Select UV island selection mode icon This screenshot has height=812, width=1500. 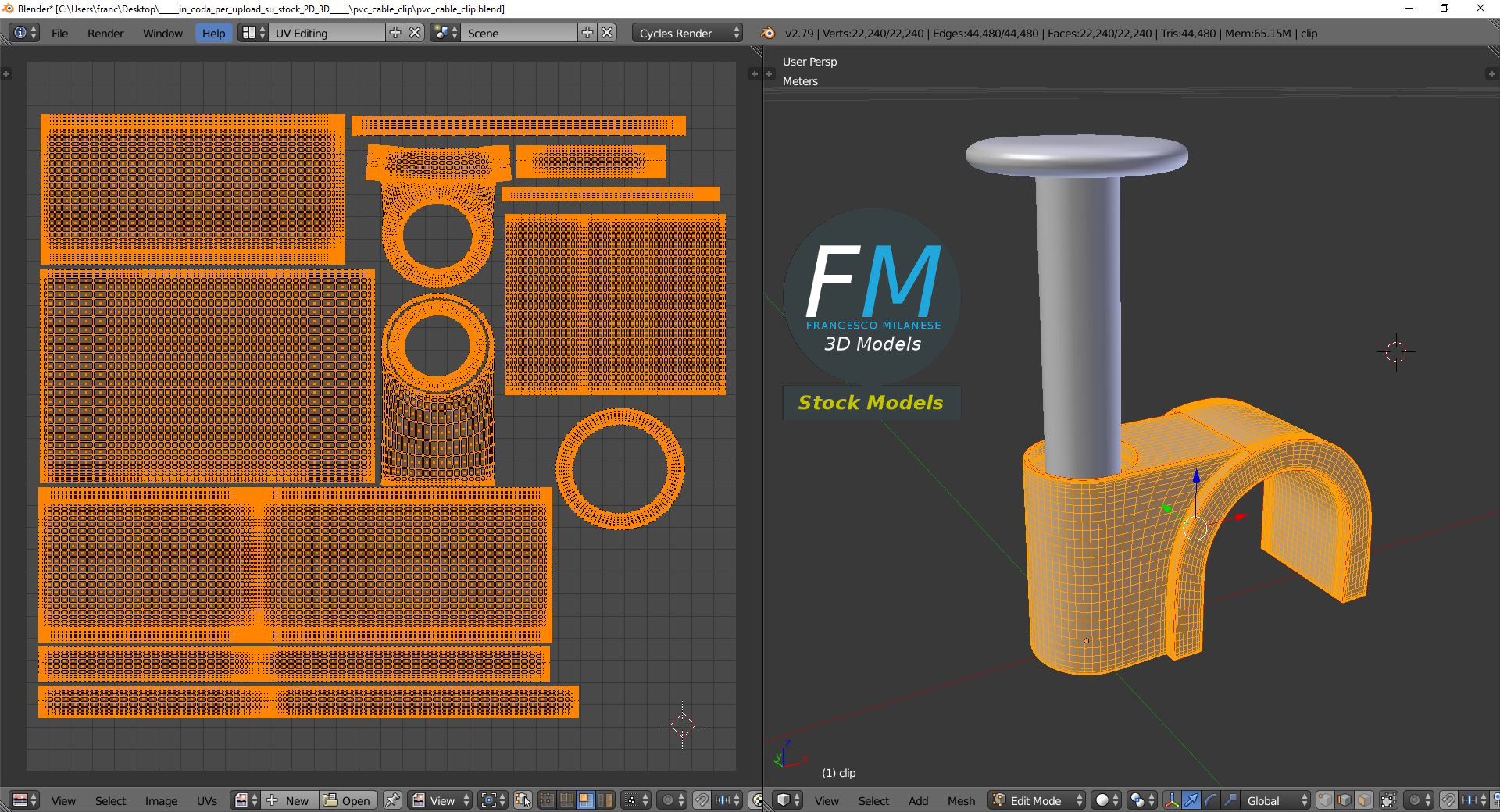pos(605,800)
